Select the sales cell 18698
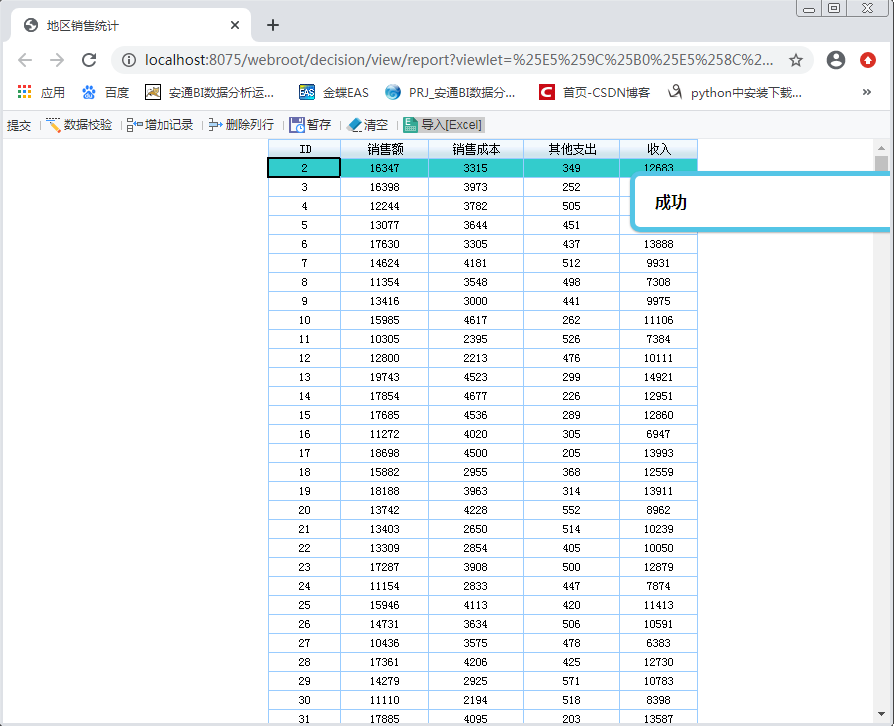This screenshot has width=894, height=726. pyautogui.click(x=385, y=453)
